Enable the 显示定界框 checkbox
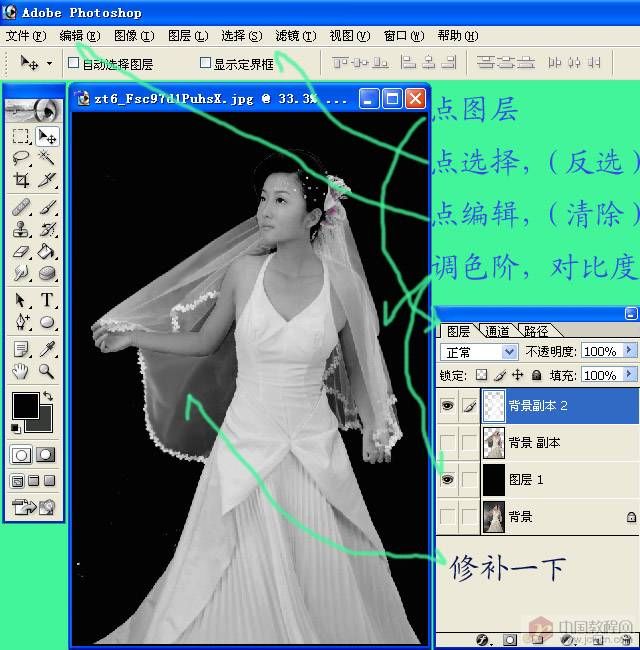Viewport: 640px width, 650px height. pos(206,63)
